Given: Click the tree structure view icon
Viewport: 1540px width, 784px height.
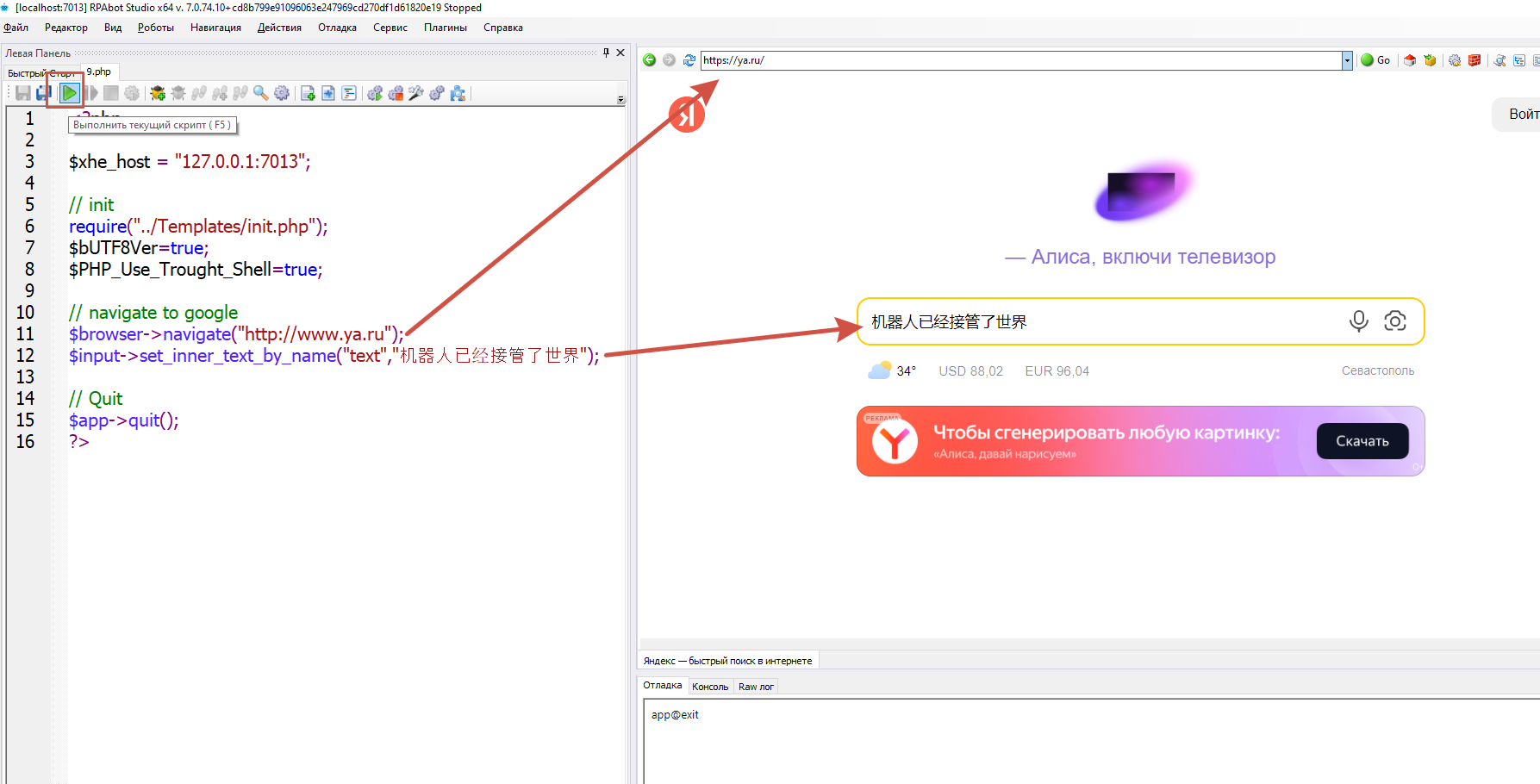Looking at the screenshot, I should [x=1519, y=60].
